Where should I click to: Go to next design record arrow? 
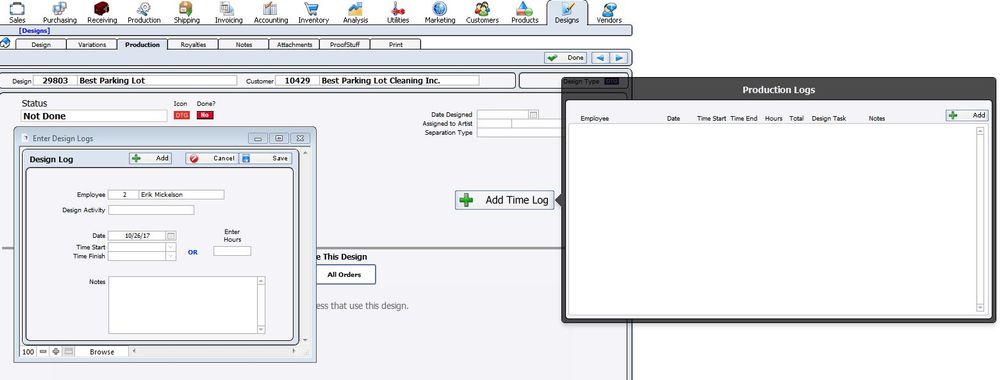click(619, 58)
